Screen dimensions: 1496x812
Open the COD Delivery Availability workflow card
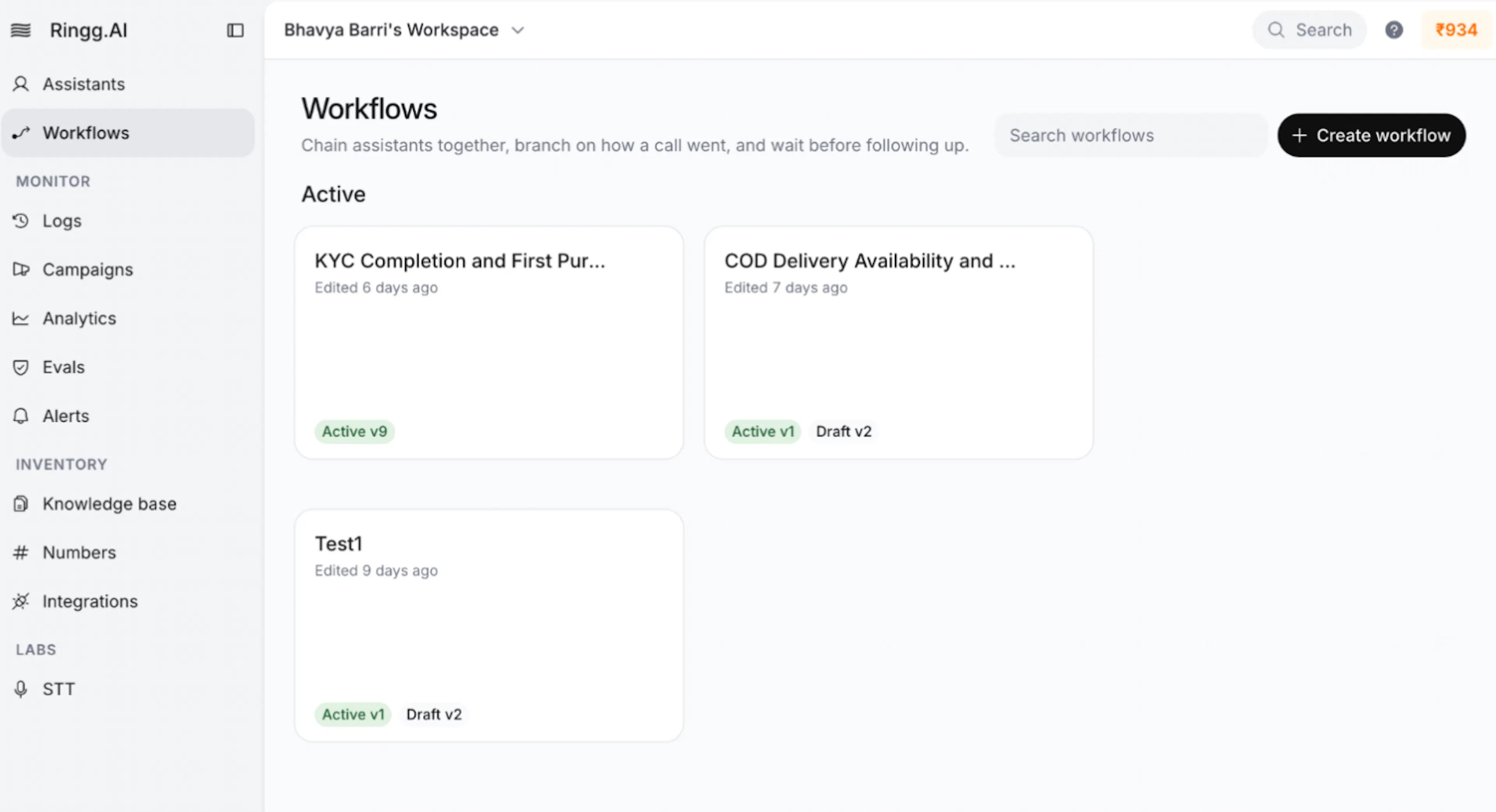[898, 342]
